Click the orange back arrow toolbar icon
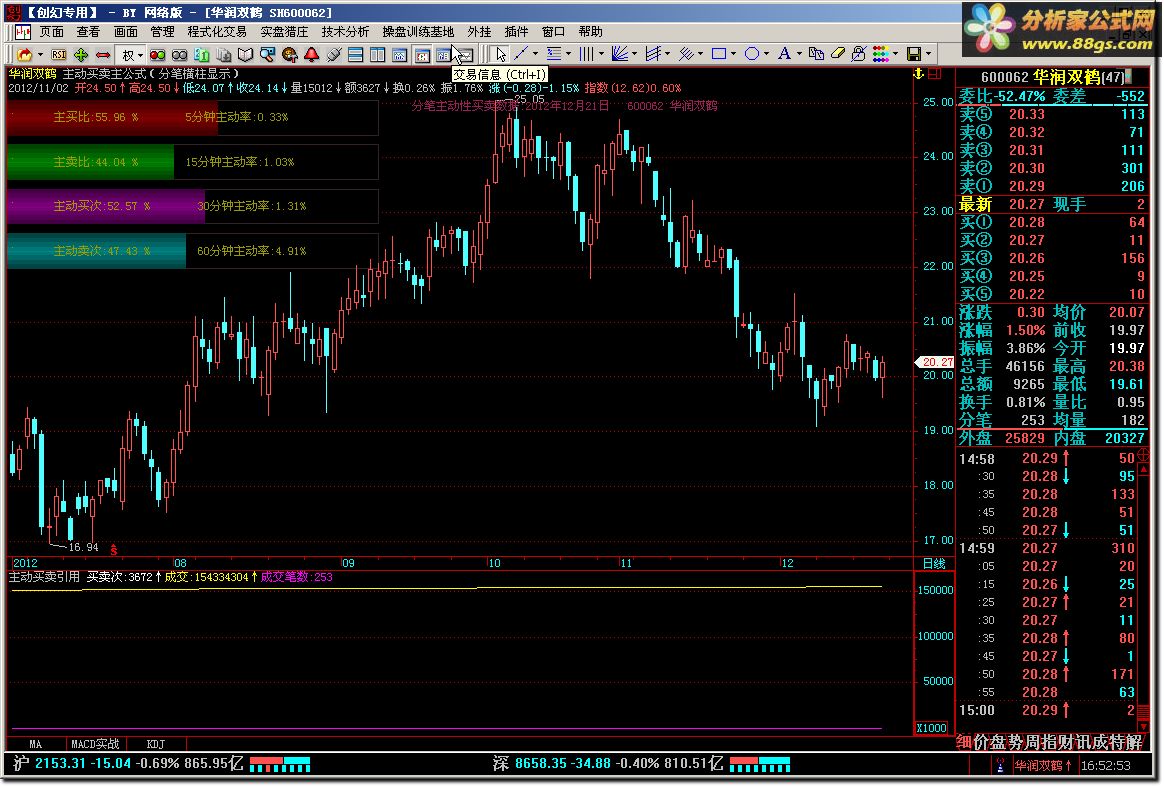 [x=25, y=54]
